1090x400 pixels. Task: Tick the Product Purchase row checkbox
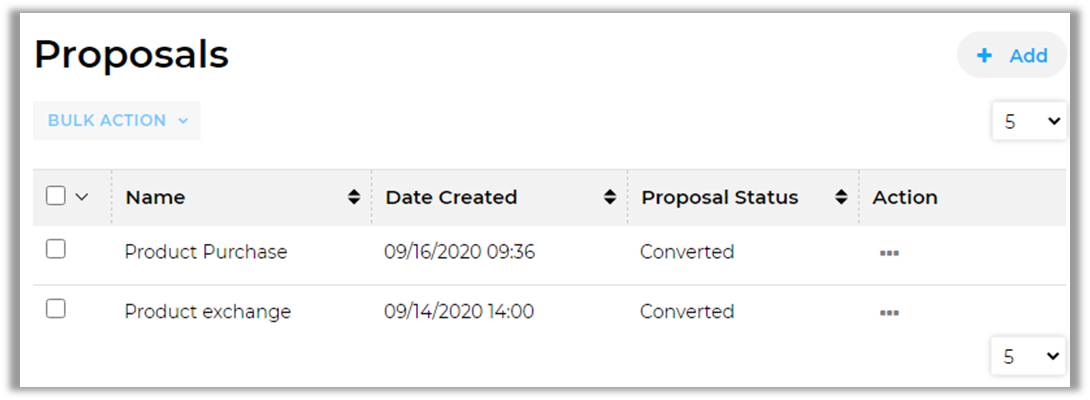[56, 250]
